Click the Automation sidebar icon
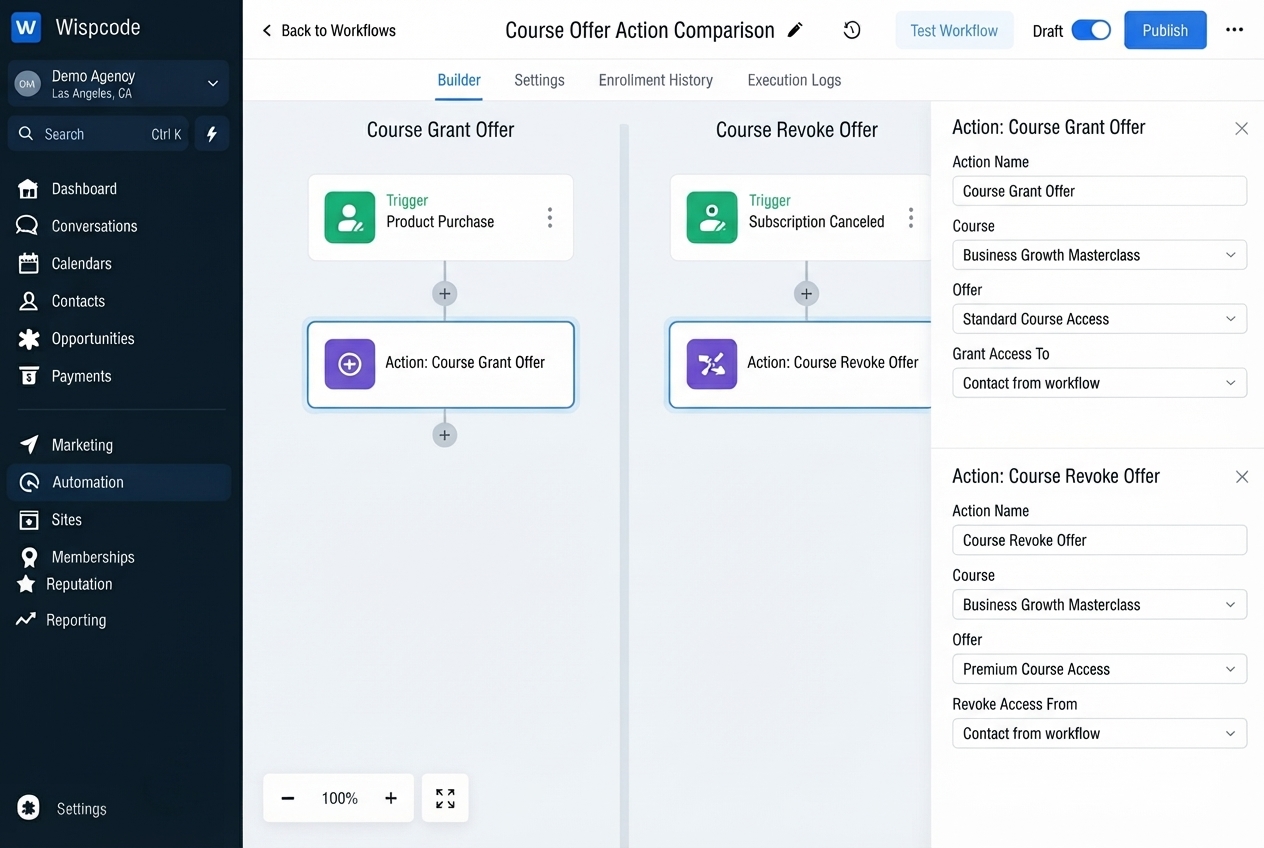The image size is (1264, 848). pyautogui.click(x=29, y=482)
